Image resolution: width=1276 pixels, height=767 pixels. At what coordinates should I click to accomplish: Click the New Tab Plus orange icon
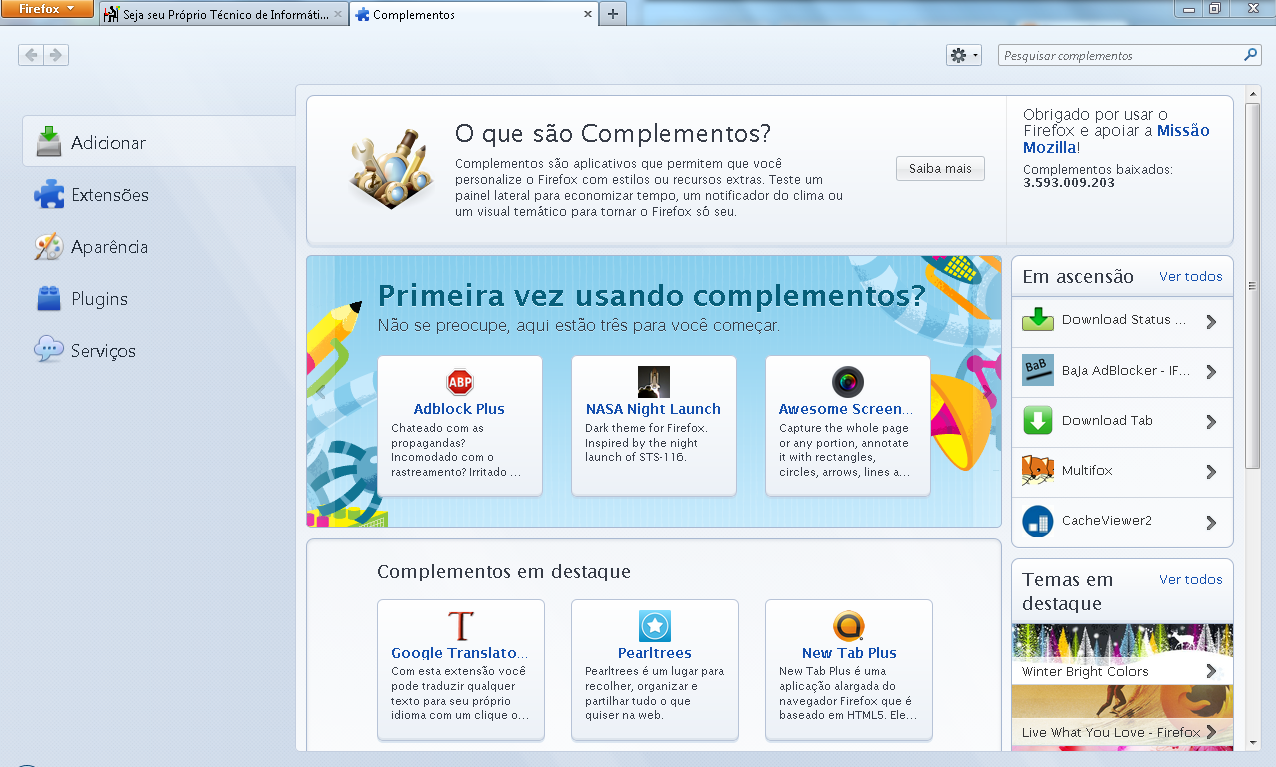(x=849, y=626)
